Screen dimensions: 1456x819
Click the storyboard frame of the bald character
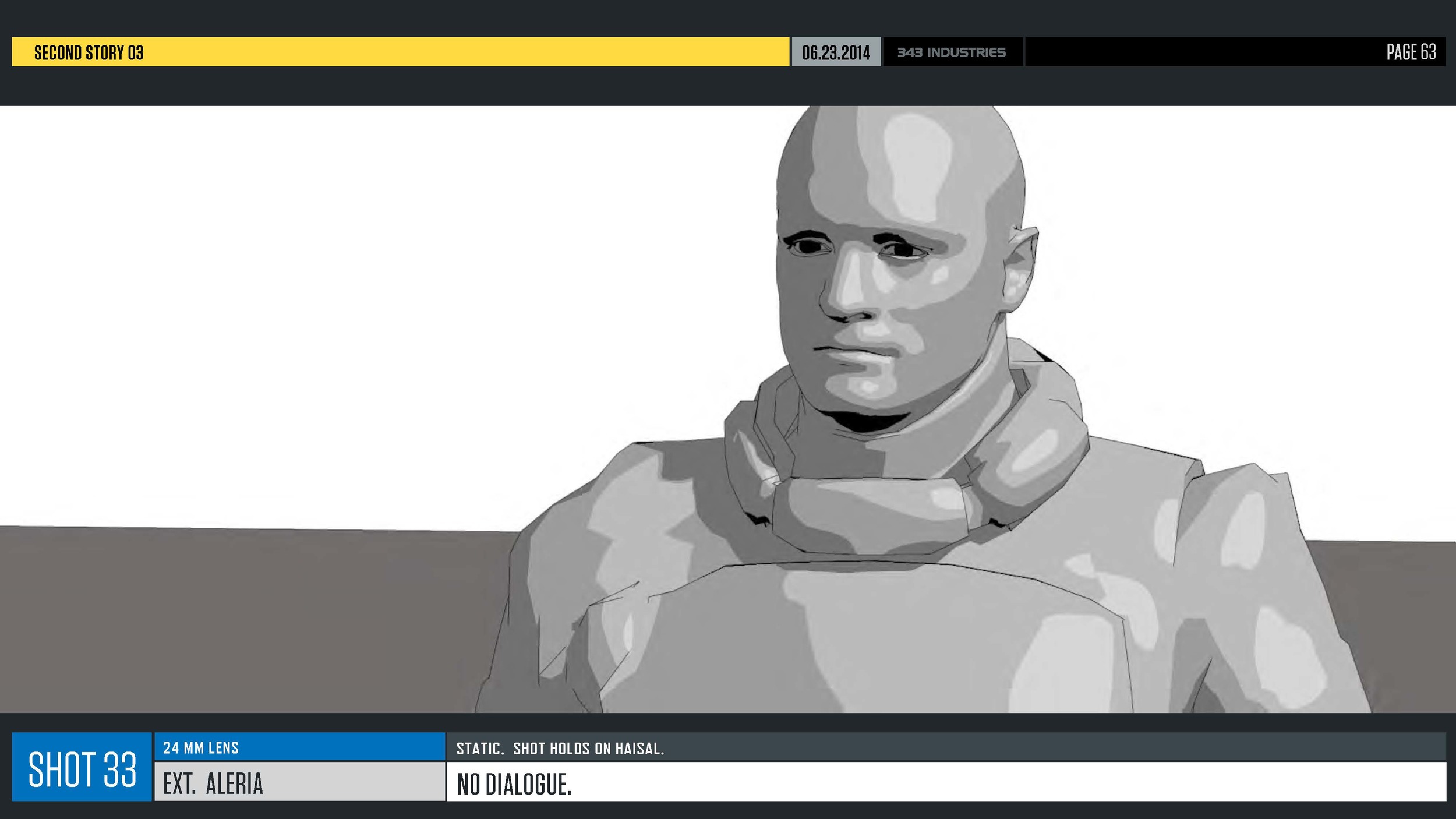click(x=728, y=409)
